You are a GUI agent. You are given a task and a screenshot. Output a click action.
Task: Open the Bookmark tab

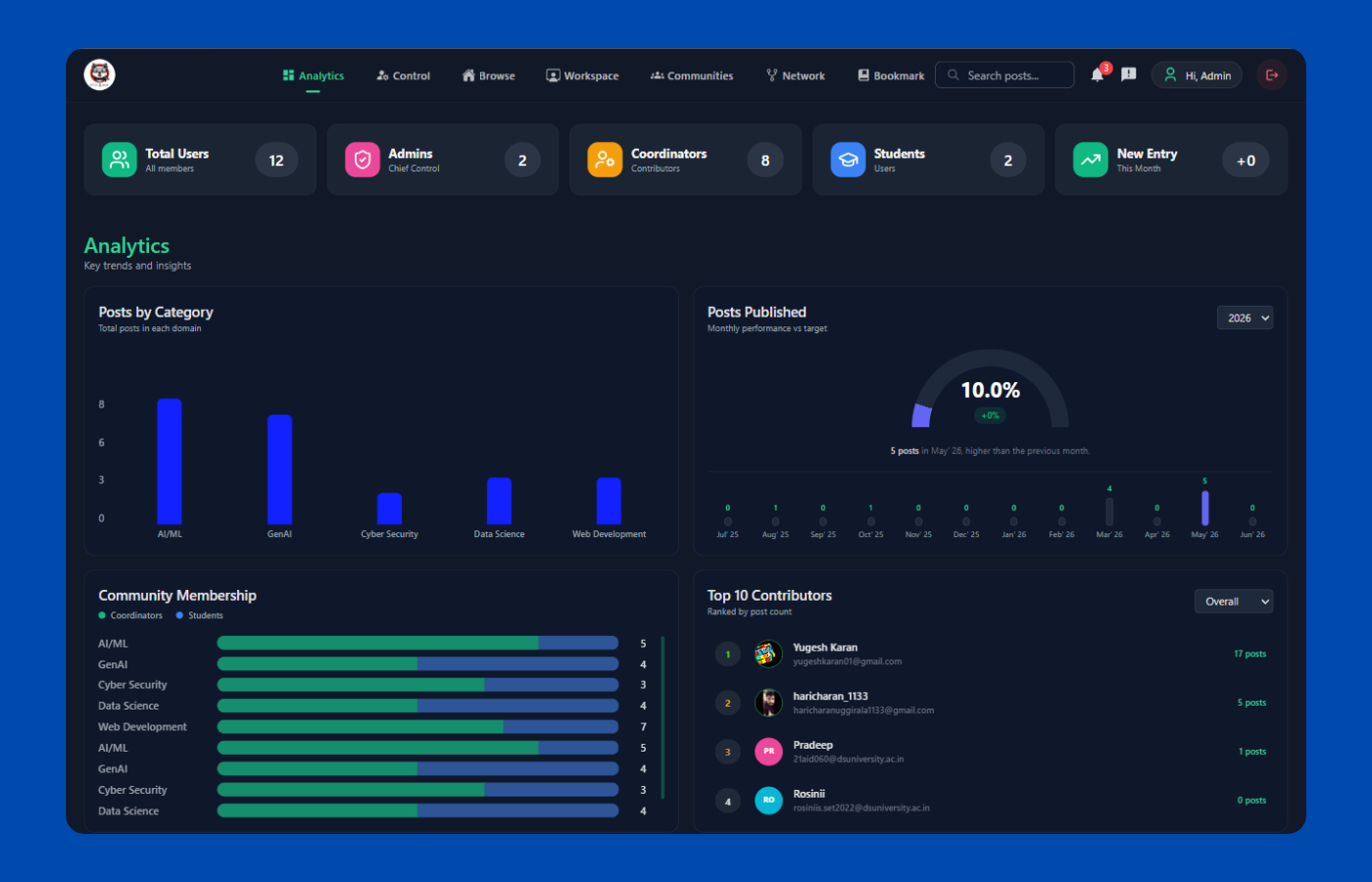(x=891, y=75)
